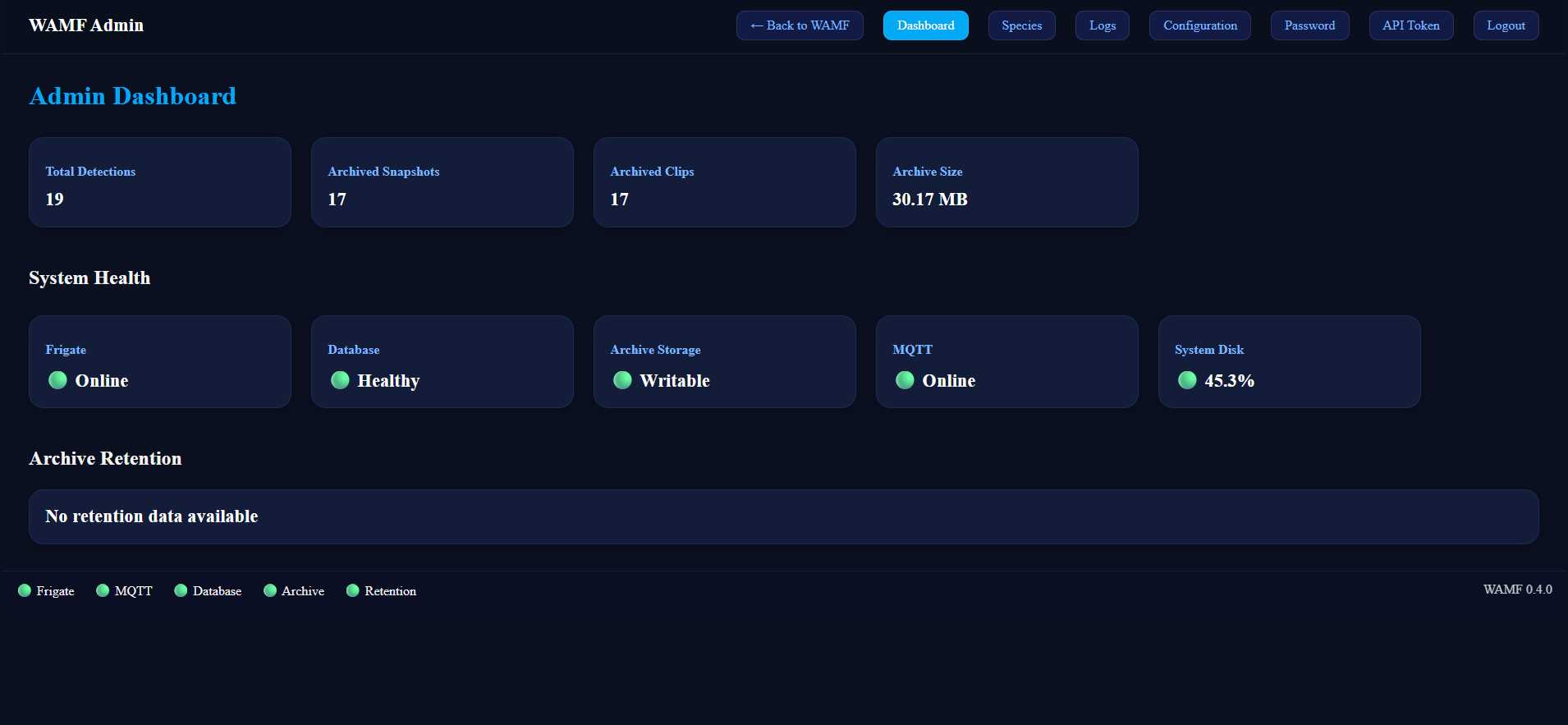
Task: Click the Frigate green status dot in System Health
Action: tap(57, 380)
